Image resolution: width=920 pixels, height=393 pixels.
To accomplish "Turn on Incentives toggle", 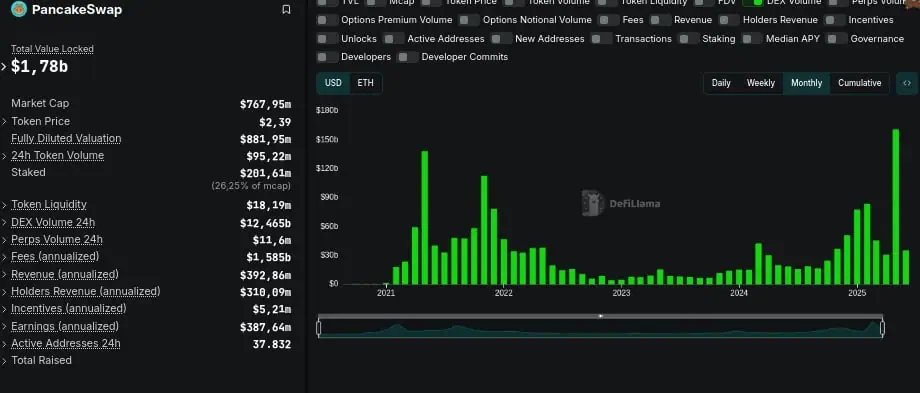I will [x=835, y=20].
